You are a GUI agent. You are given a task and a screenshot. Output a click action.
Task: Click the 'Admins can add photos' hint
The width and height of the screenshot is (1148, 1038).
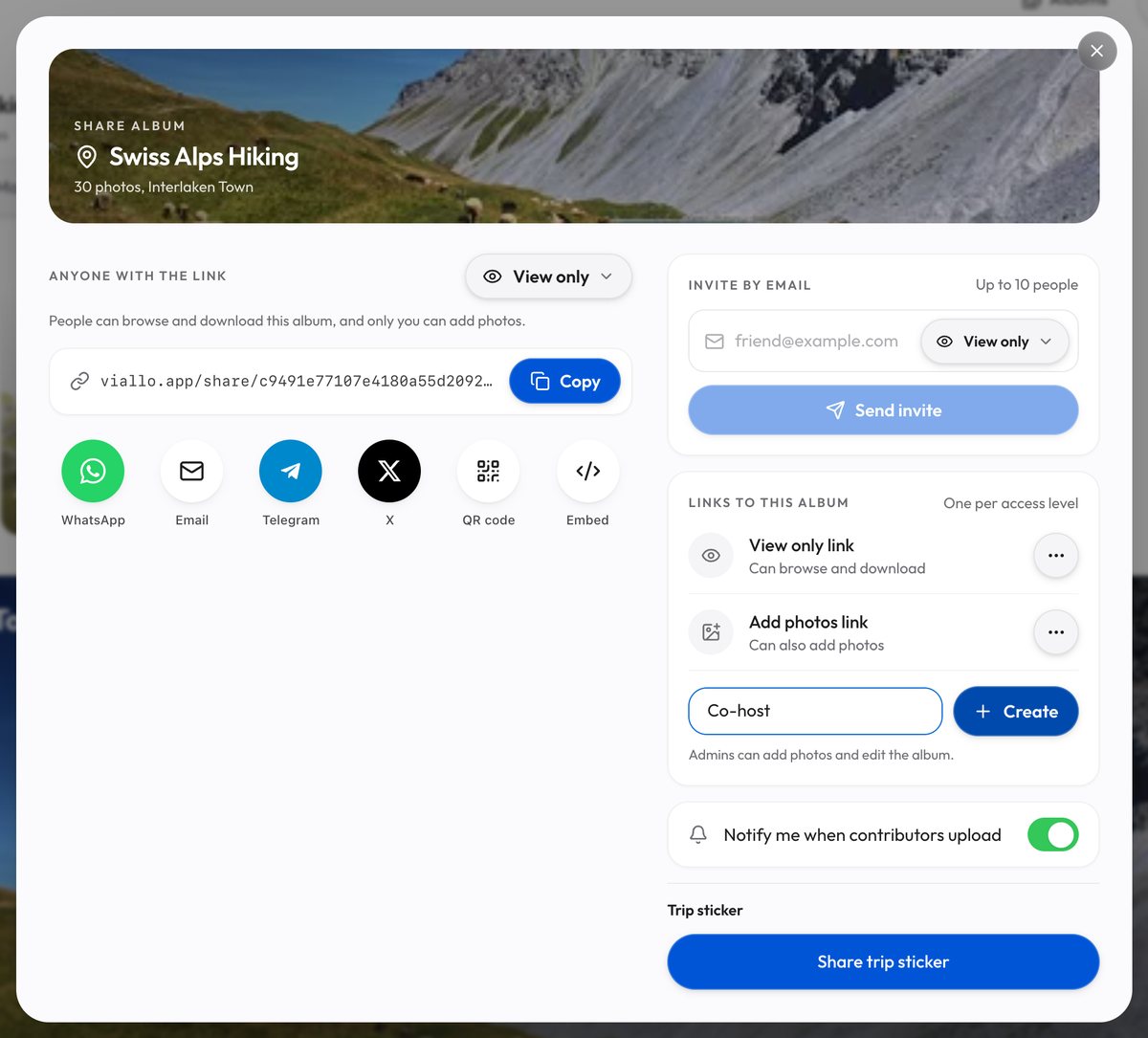[821, 755]
